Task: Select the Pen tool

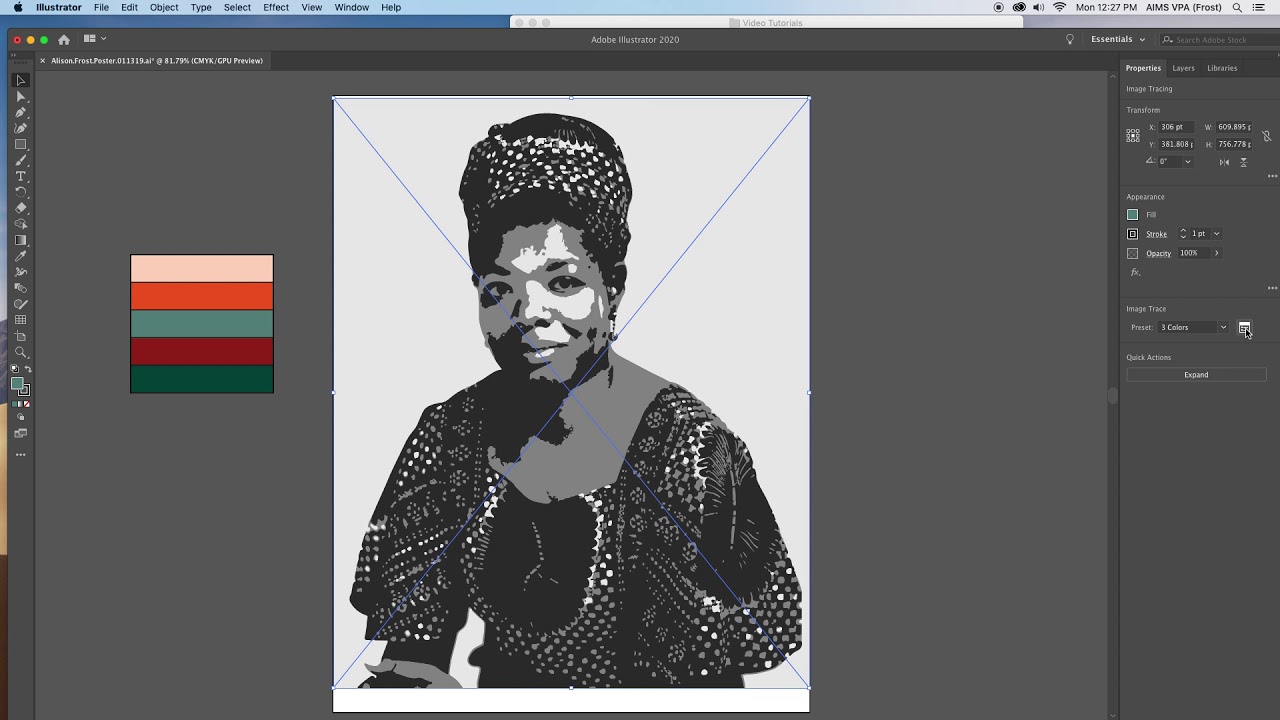Action: (x=20, y=112)
